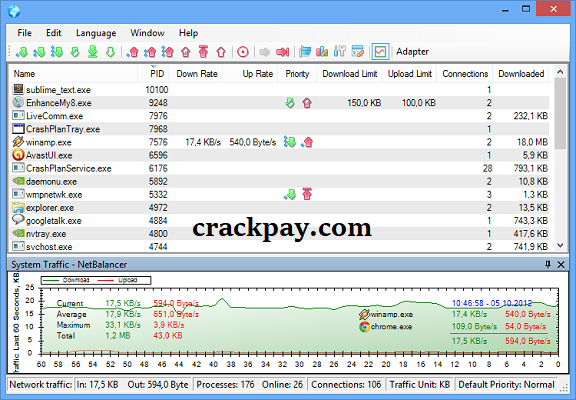The height and width of the screenshot is (400, 576).
Task: Open the Language menu
Action: (96, 33)
